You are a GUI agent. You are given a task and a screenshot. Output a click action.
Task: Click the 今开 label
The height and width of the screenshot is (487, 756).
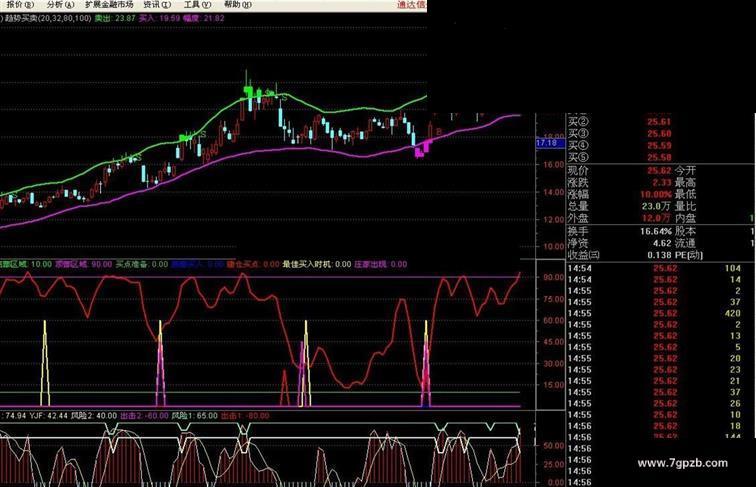(685, 170)
